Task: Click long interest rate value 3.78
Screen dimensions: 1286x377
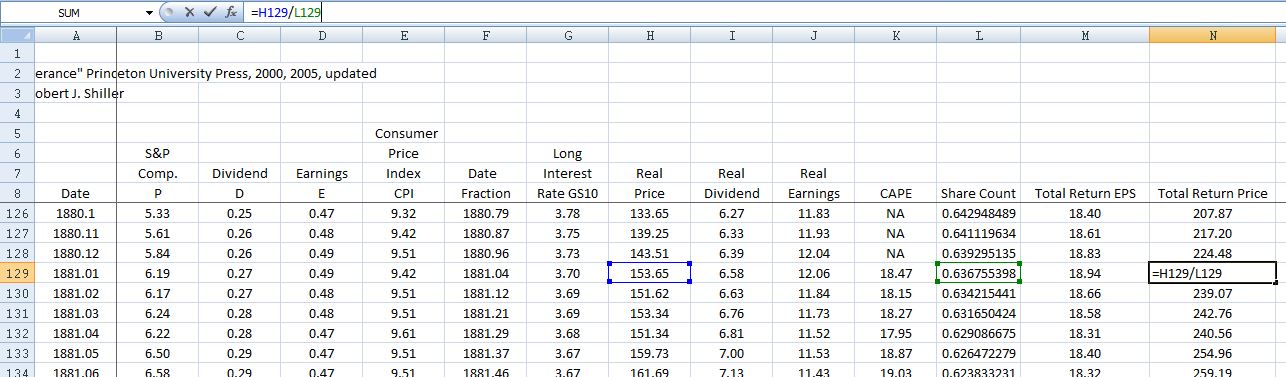Action: (568, 213)
